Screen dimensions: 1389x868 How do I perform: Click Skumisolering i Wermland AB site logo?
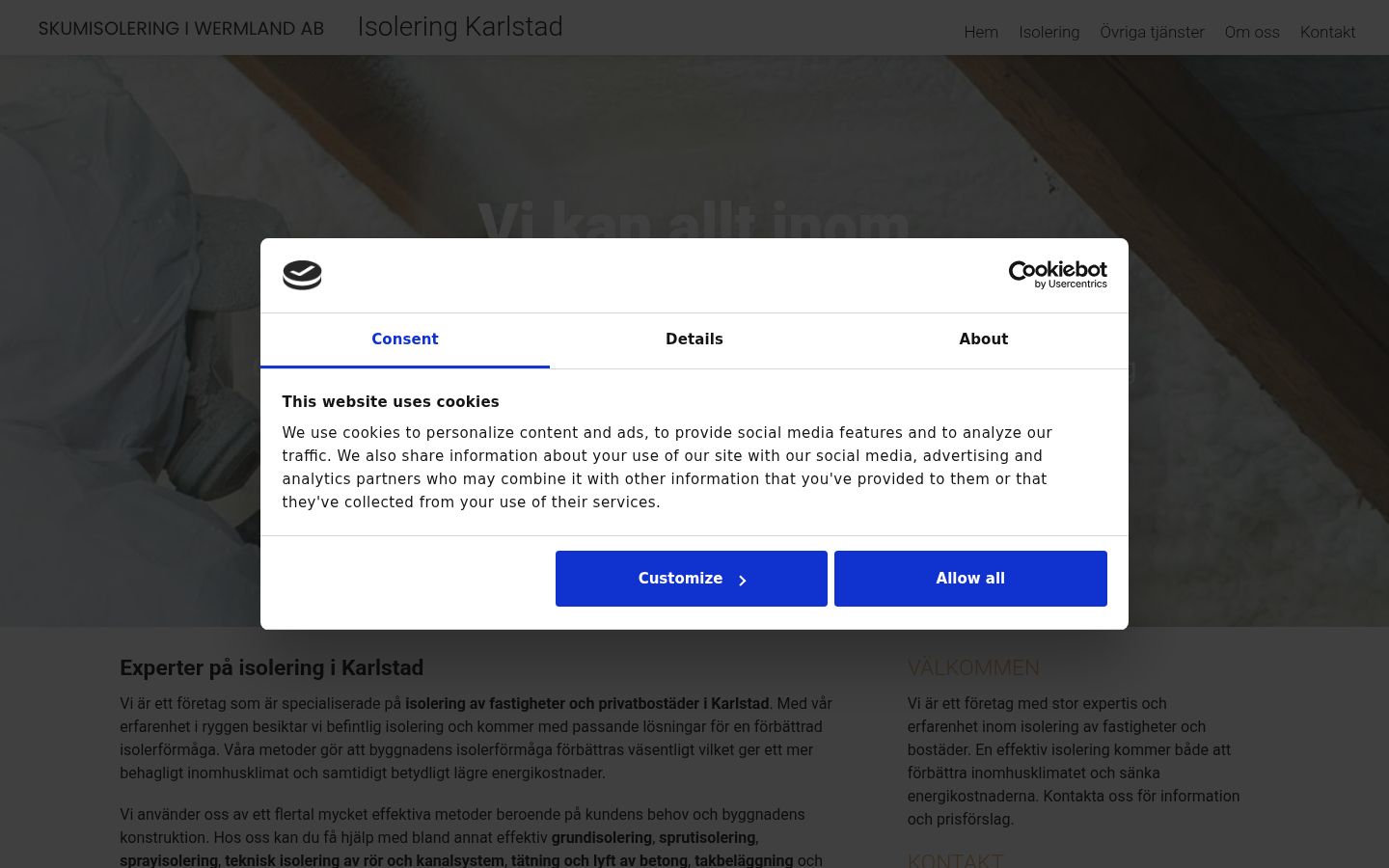pyautogui.click(x=181, y=28)
